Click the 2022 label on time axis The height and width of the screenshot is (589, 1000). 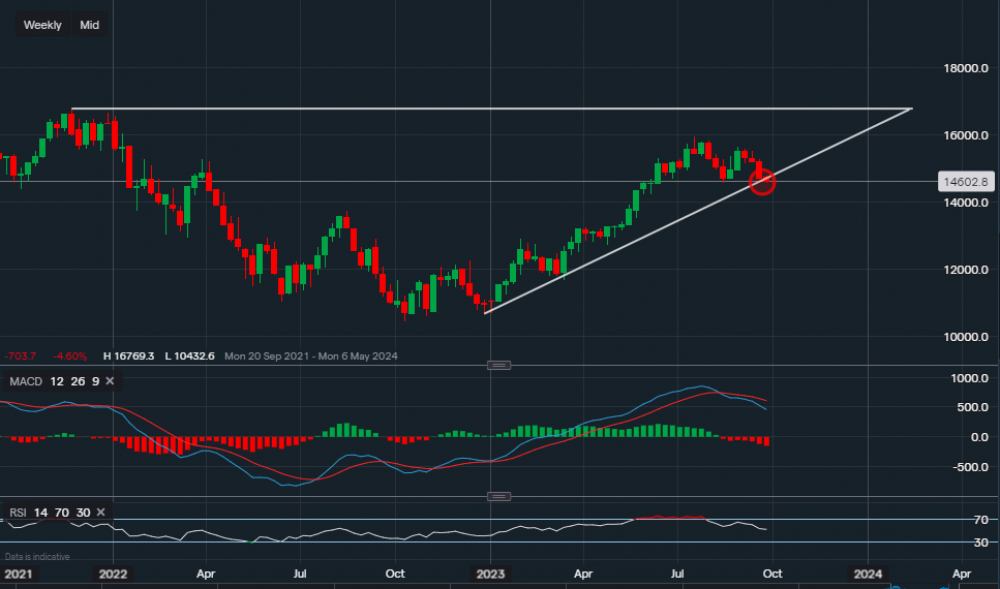coord(113,575)
